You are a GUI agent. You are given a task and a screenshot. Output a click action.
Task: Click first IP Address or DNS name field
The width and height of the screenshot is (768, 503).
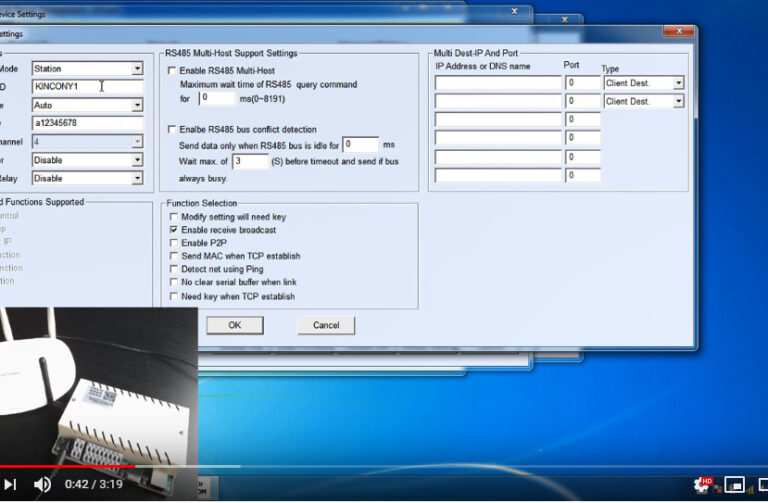click(498, 83)
